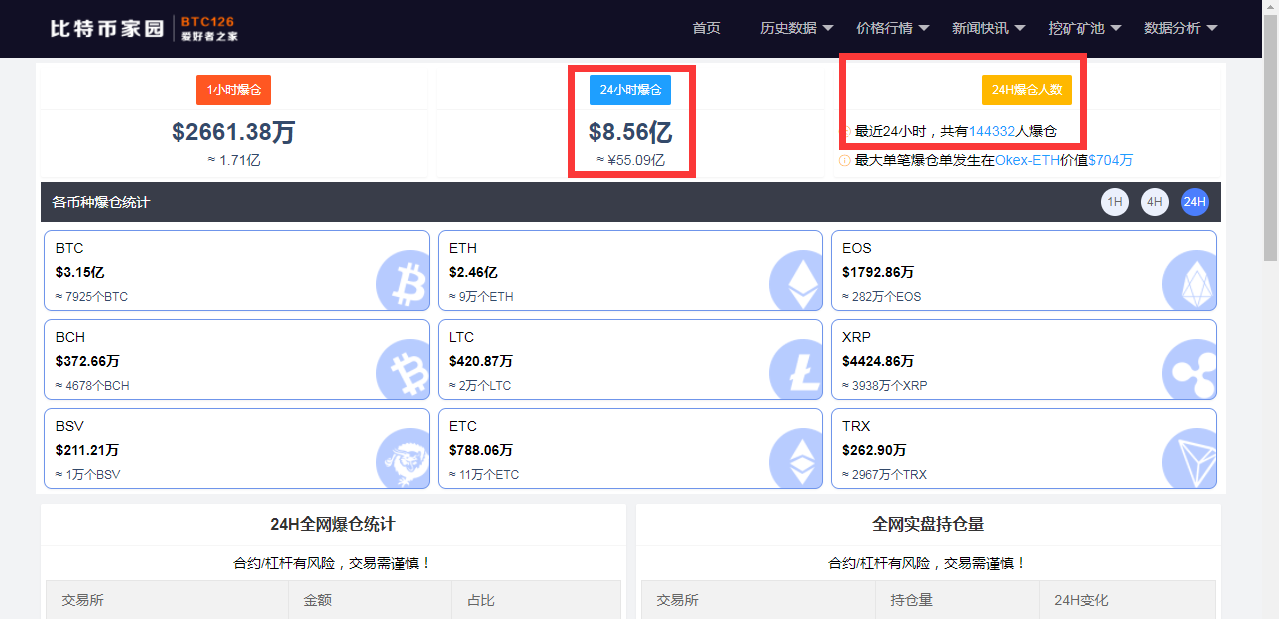Click the Ethereum icon in ETH card
This screenshot has height=619, width=1279.
(796, 280)
